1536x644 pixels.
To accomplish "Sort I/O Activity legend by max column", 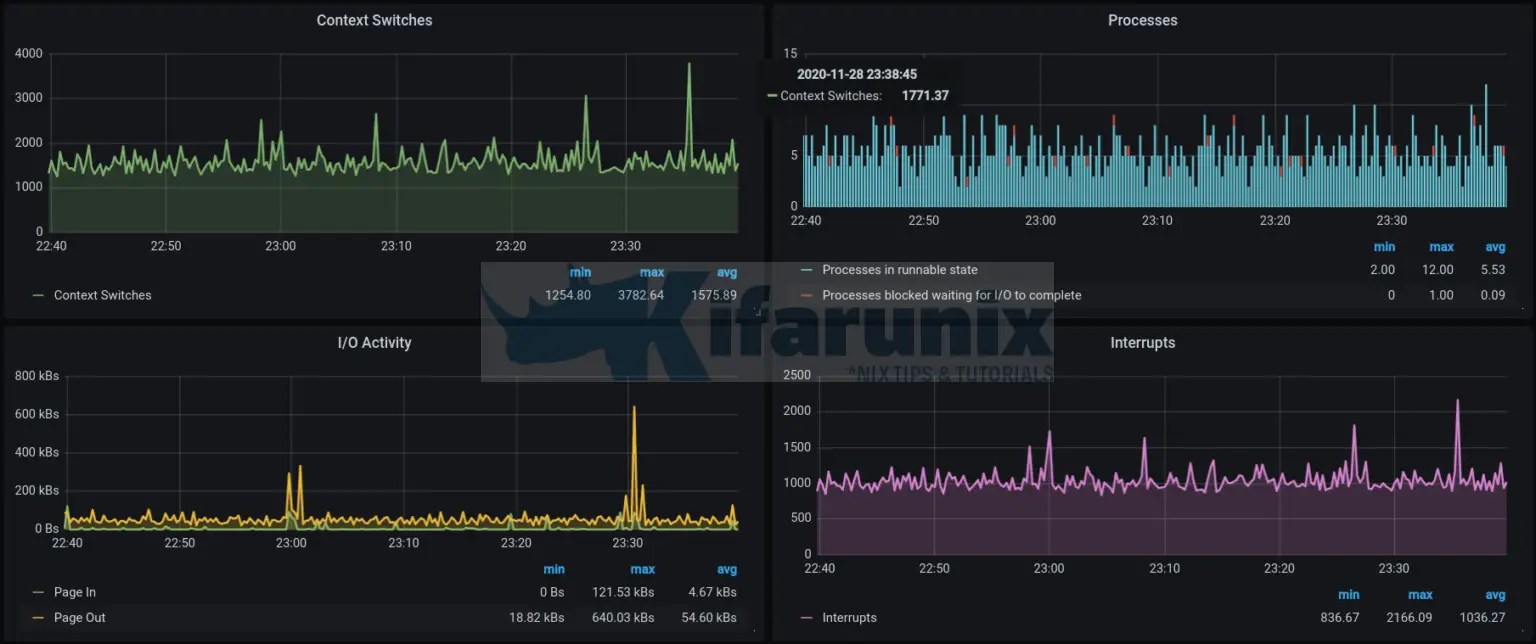I will coord(642,569).
